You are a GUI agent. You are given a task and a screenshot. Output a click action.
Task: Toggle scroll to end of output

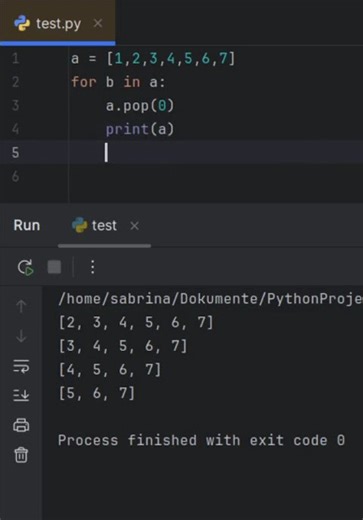point(21,395)
